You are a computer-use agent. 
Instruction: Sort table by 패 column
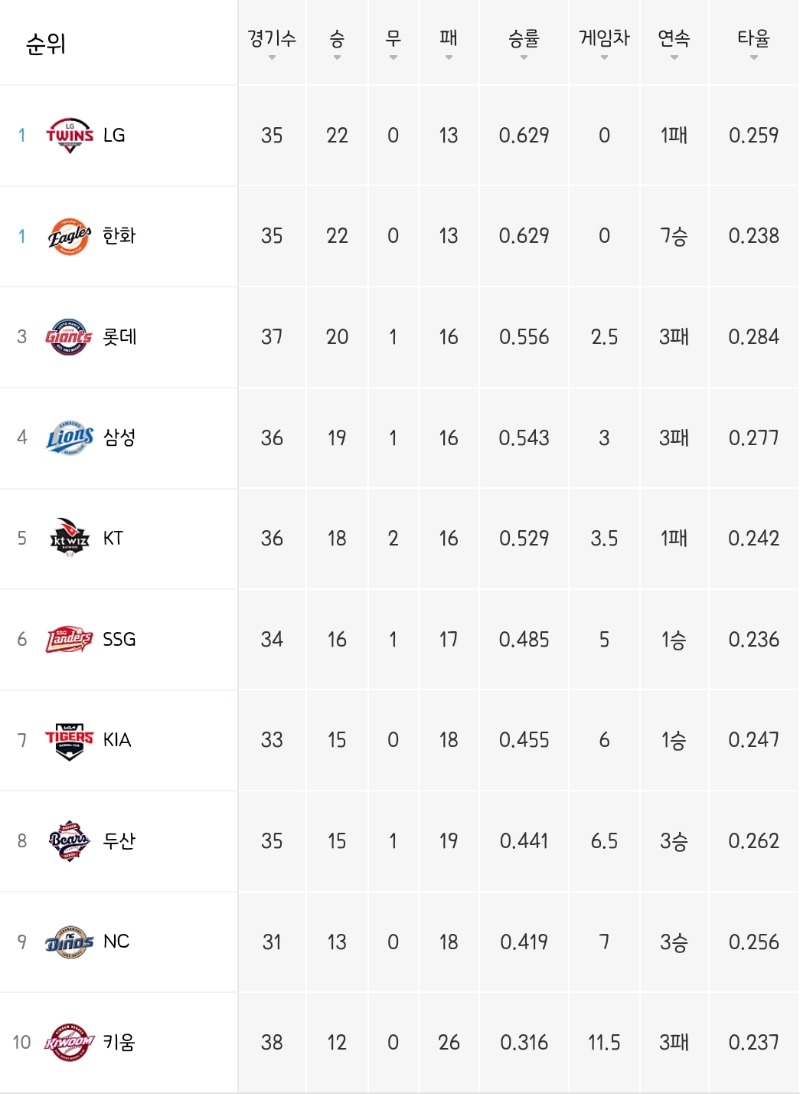(x=448, y=43)
